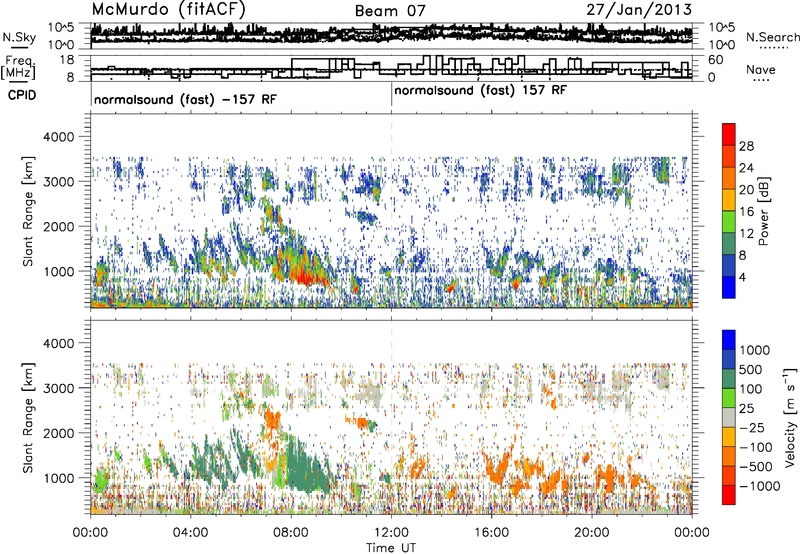This screenshot has height=554, width=800.
Task: Click the 'McMurdo (fitACF)' title text
Action: click(168, 9)
